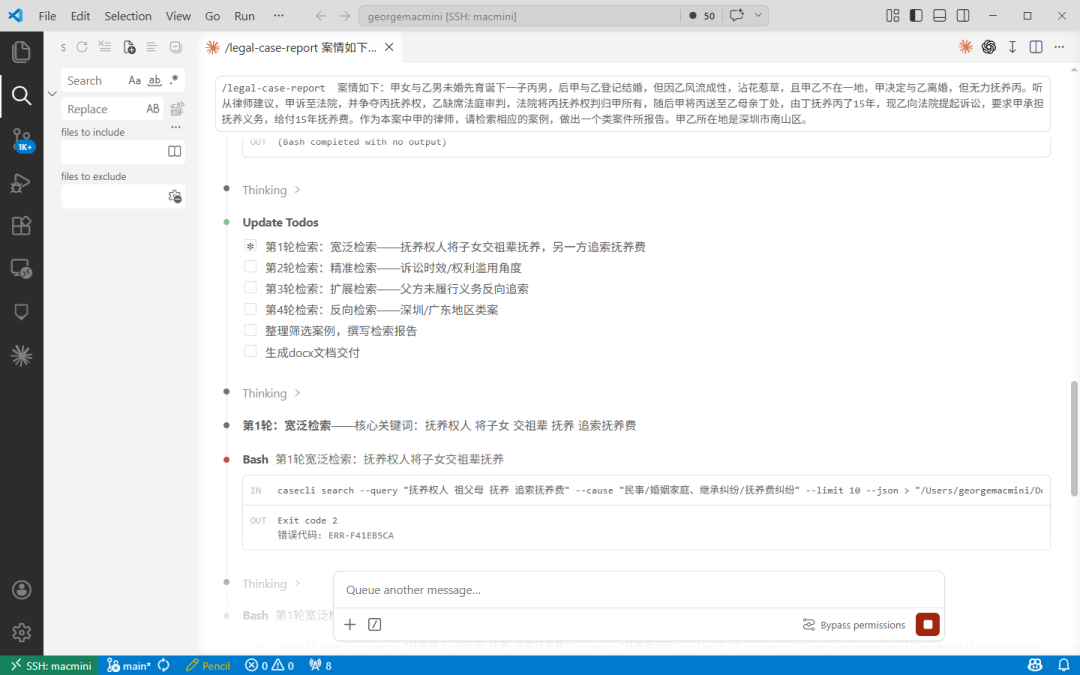Open the File menu
The height and width of the screenshot is (675, 1080).
[48, 16]
